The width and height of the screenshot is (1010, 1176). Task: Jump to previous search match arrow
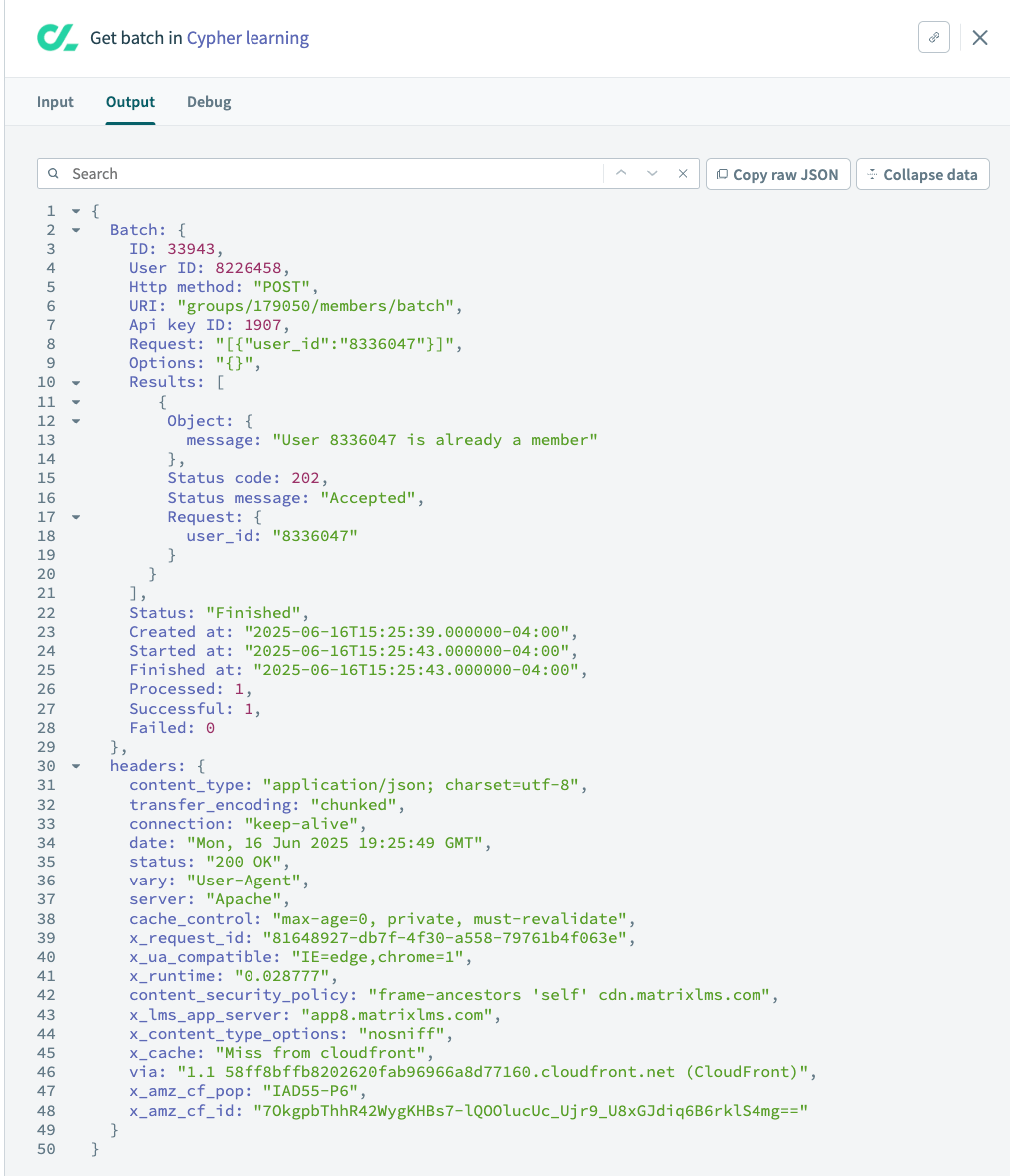621,174
